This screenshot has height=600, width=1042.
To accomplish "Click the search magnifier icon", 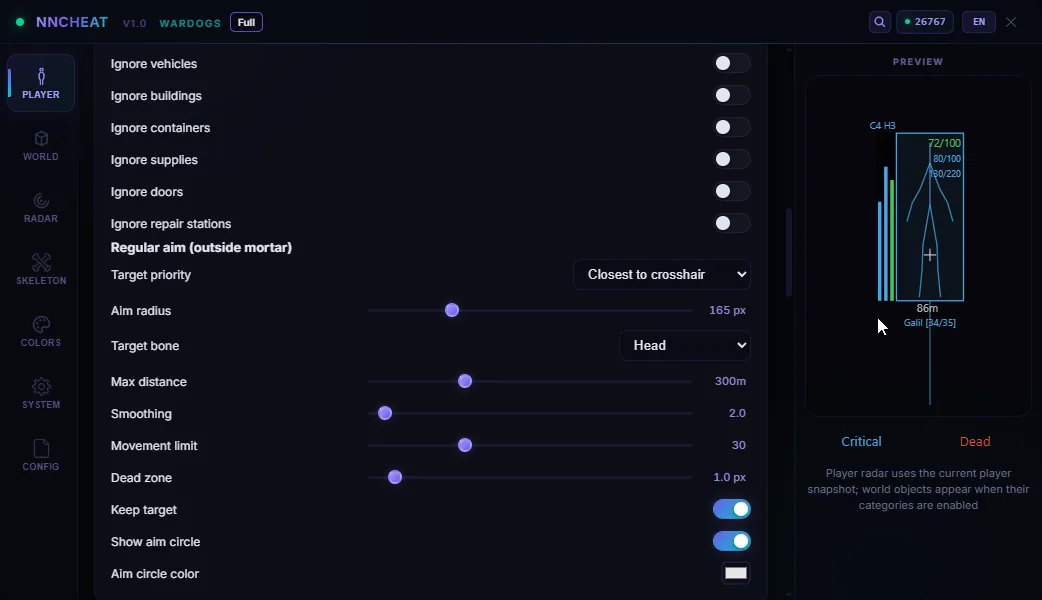I will point(879,22).
